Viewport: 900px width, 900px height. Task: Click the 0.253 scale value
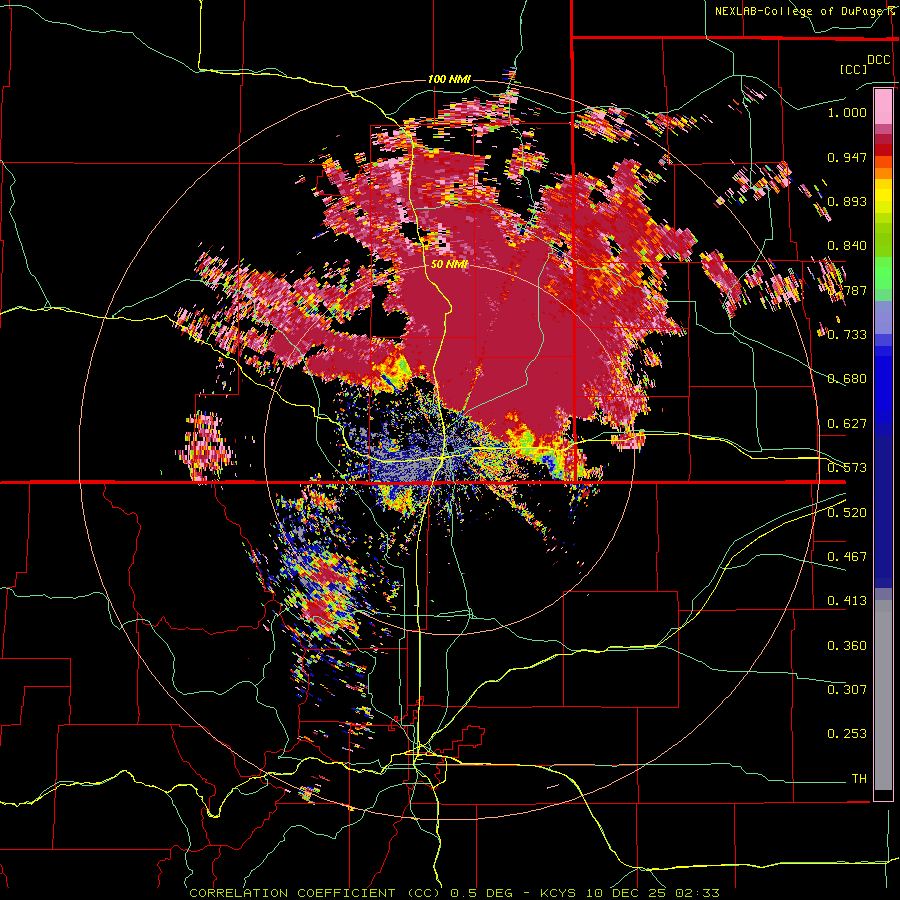[847, 734]
